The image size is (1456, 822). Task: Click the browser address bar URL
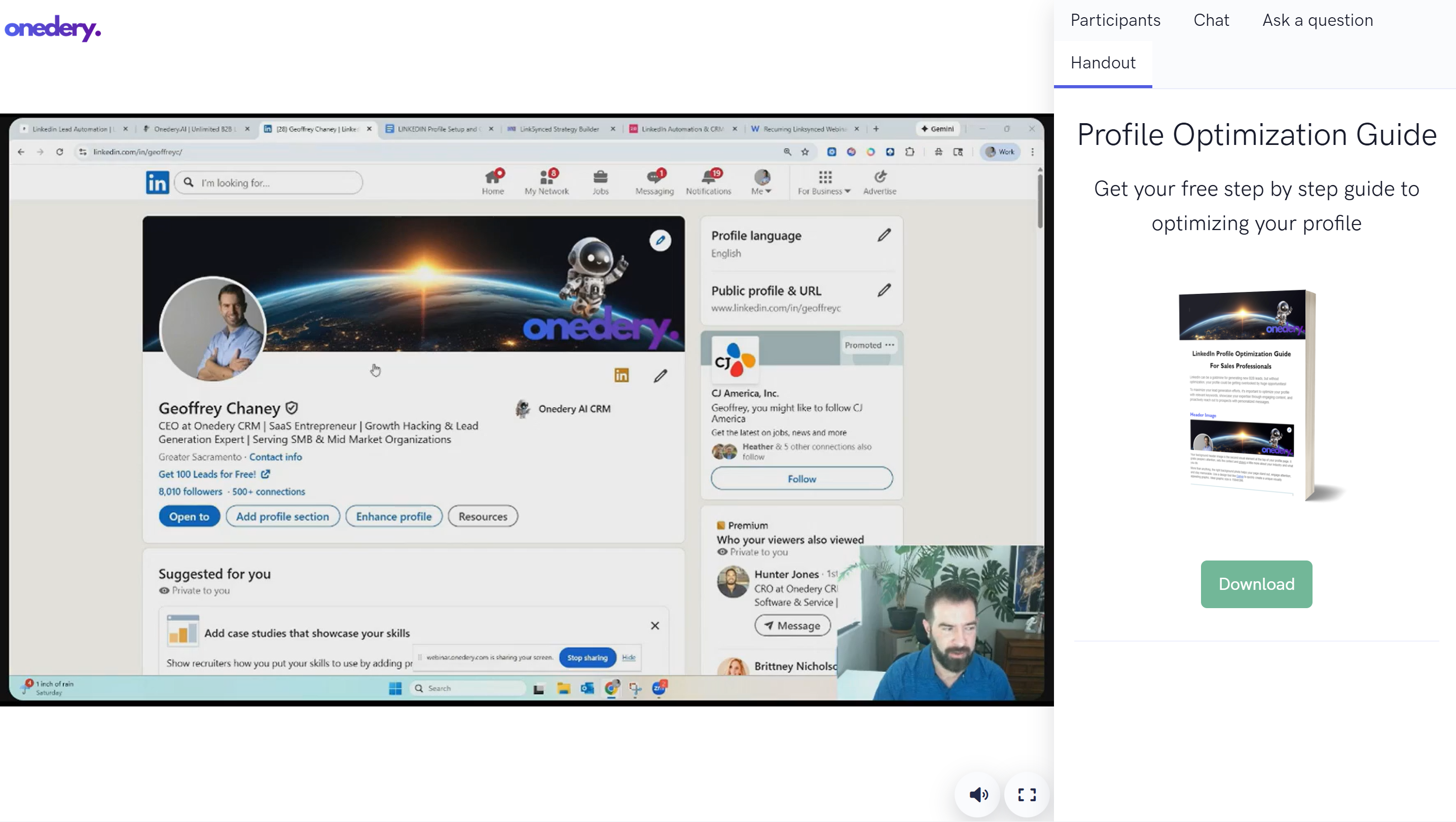137,152
